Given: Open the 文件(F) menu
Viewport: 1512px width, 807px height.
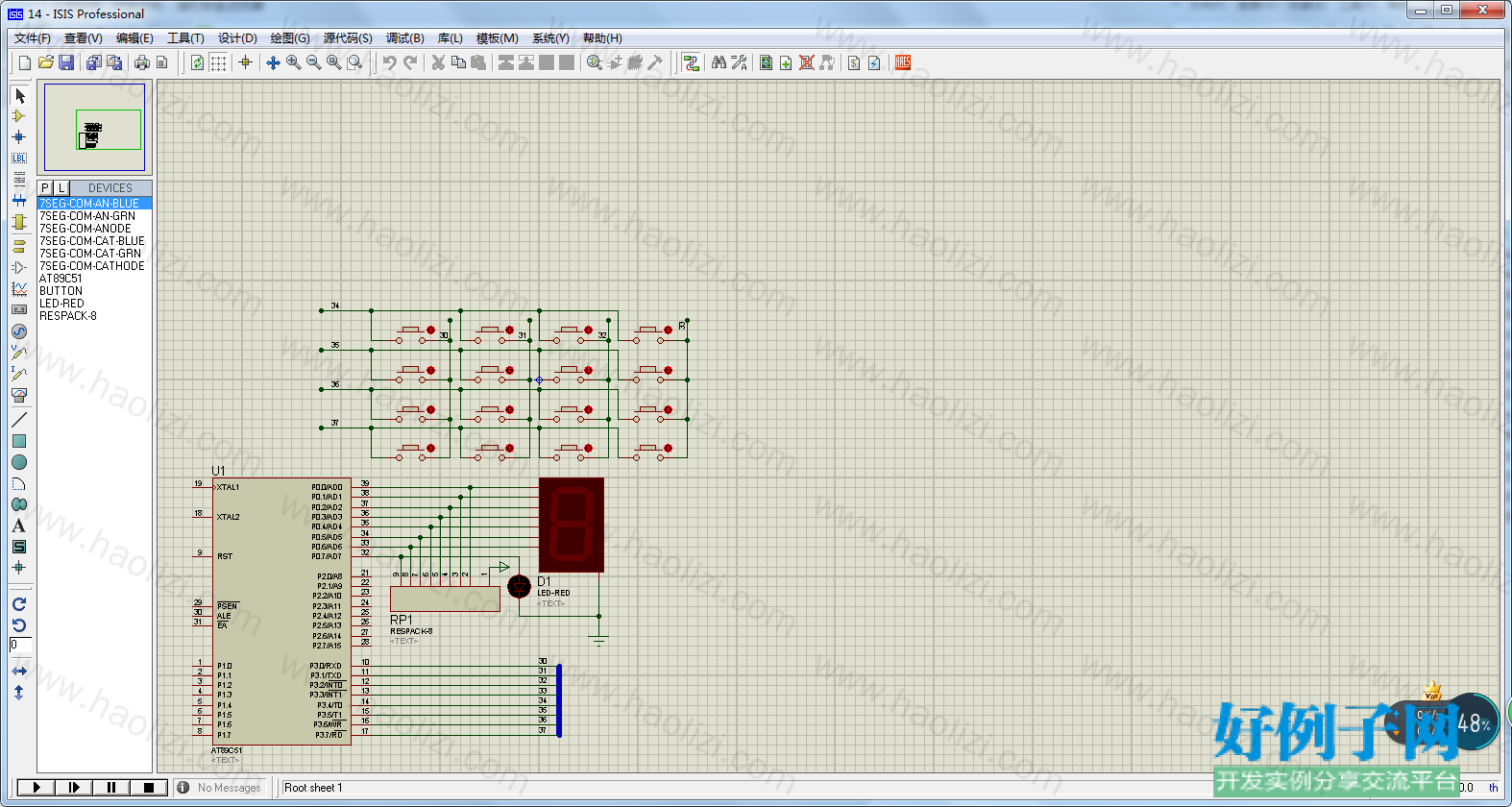Looking at the screenshot, I should [x=32, y=38].
